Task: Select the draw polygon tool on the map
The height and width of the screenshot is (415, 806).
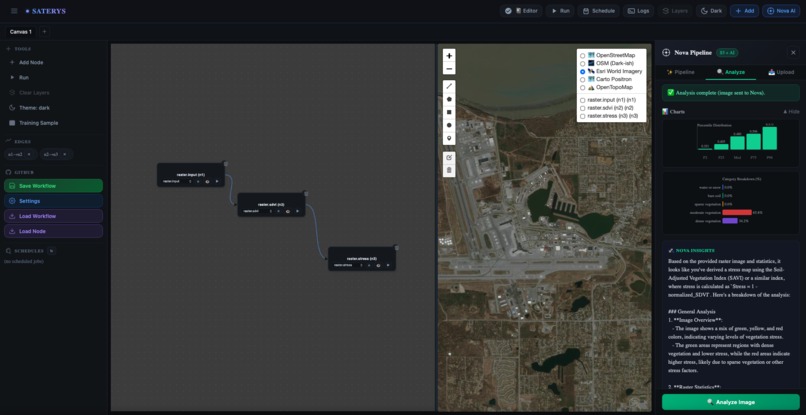Action: (449, 99)
